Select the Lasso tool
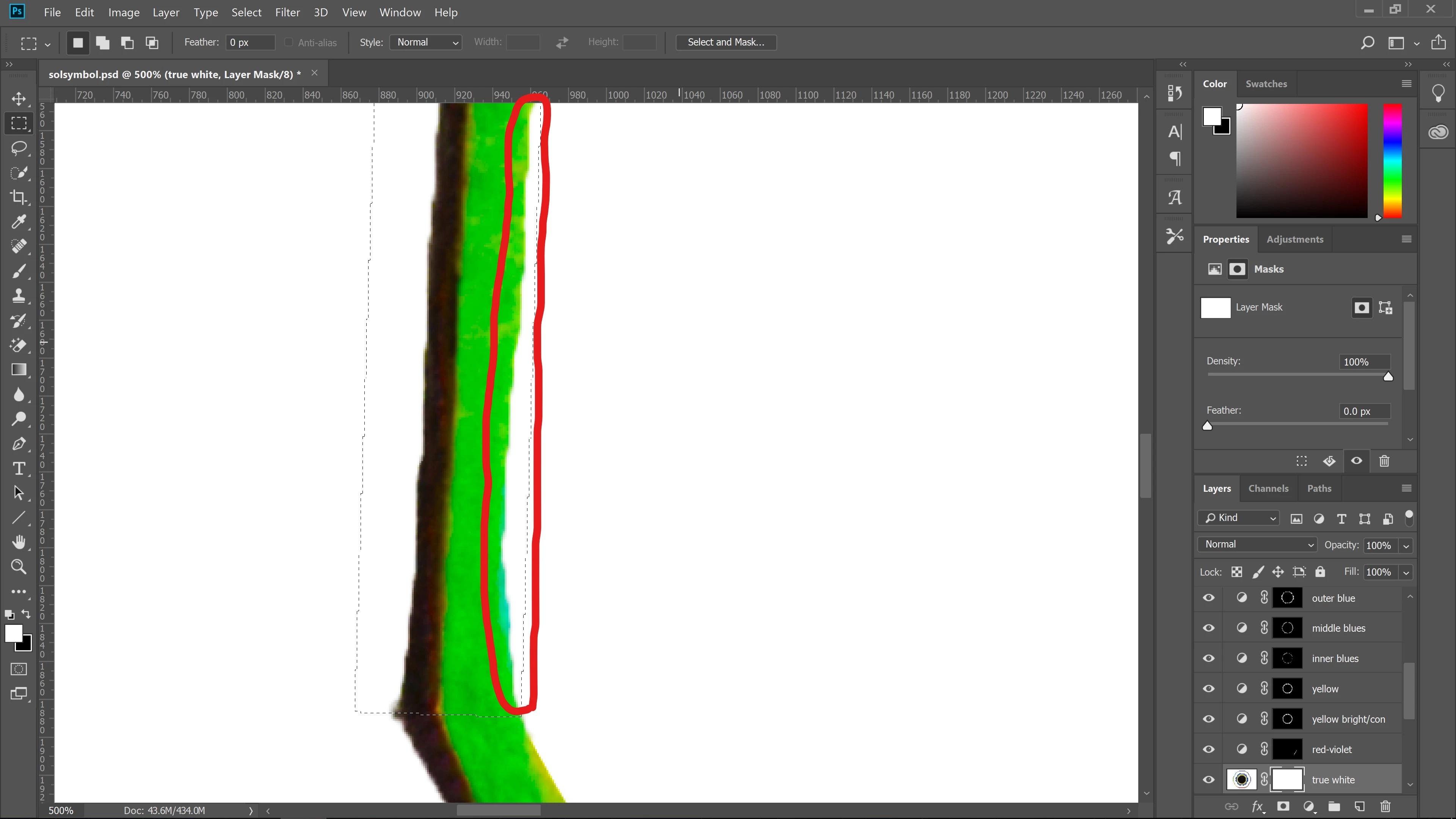This screenshot has height=819, width=1456. [x=19, y=148]
